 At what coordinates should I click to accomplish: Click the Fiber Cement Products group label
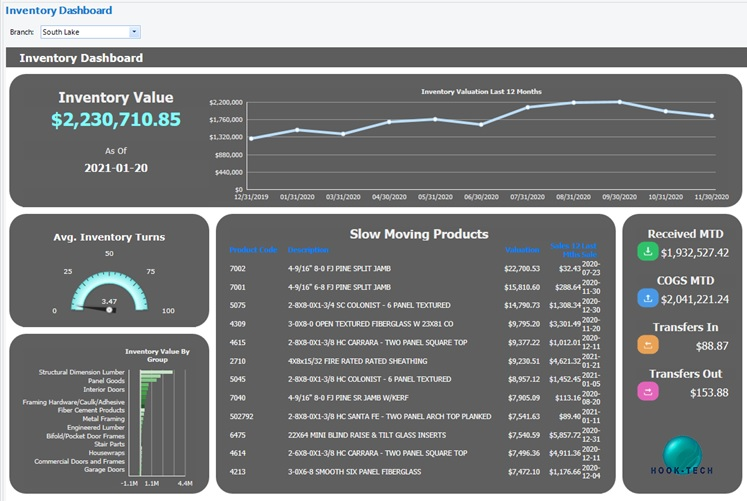pyautogui.click(x=91, y=410)
